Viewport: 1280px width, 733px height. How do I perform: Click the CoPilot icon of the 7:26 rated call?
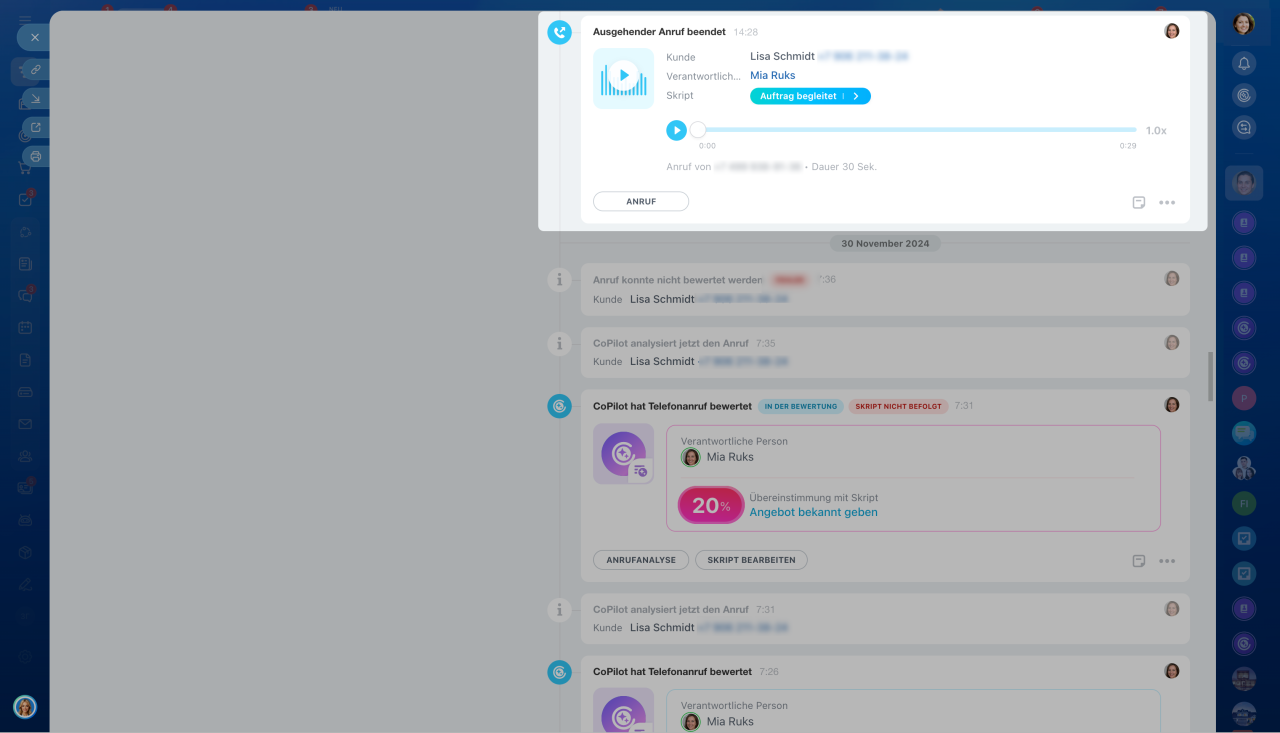[559, 672]
